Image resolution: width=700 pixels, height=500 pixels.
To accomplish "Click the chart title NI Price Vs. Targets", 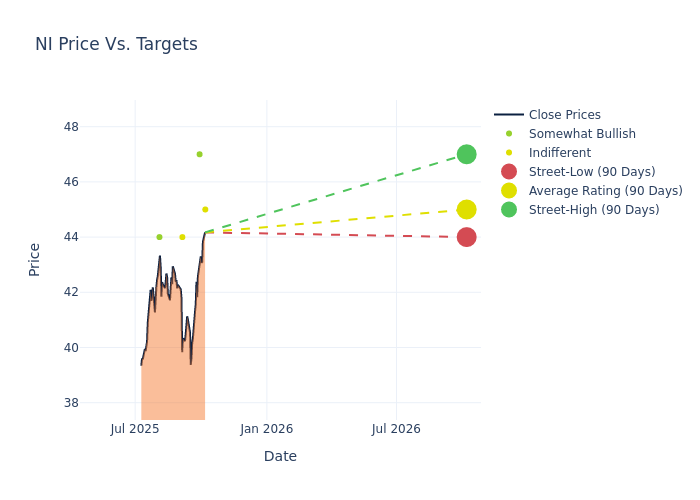I will (116, 44).
